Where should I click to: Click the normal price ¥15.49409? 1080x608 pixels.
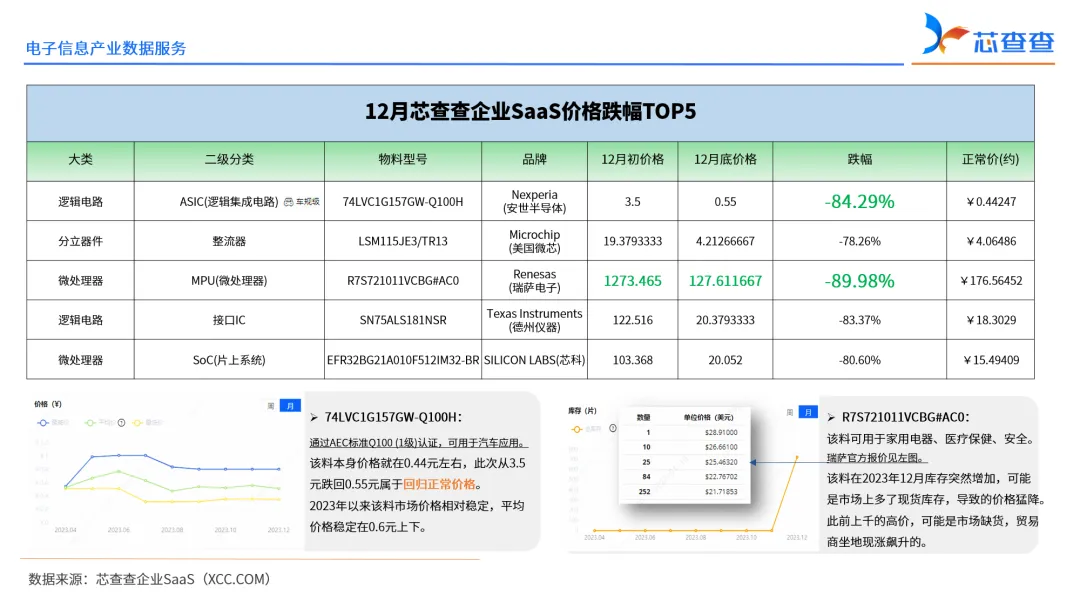pyautogui.click(x=990, y=360)
